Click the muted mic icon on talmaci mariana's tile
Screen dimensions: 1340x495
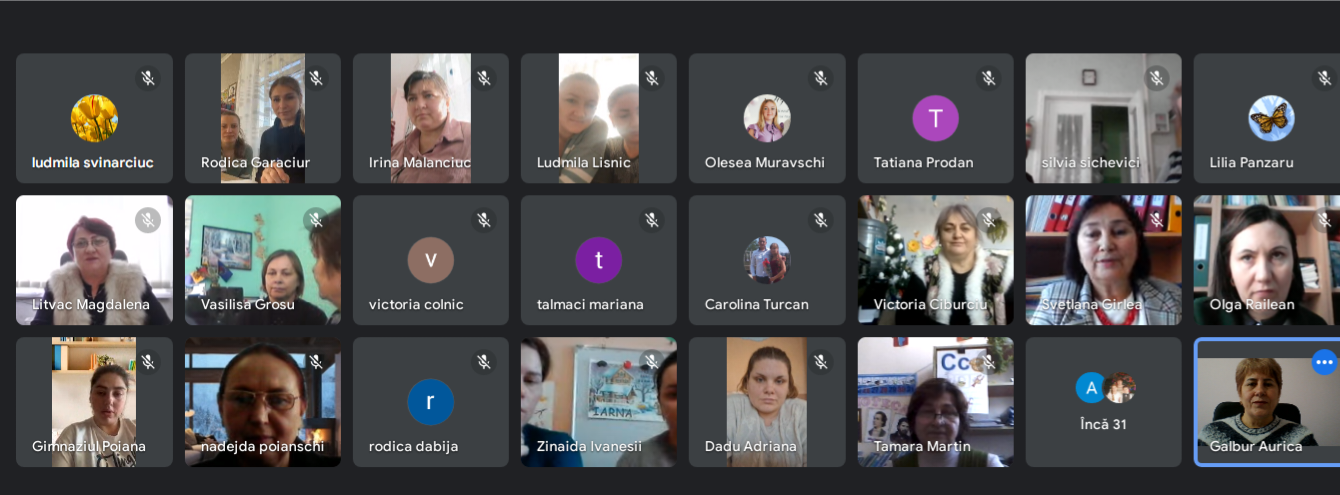(x=652, y=220)
